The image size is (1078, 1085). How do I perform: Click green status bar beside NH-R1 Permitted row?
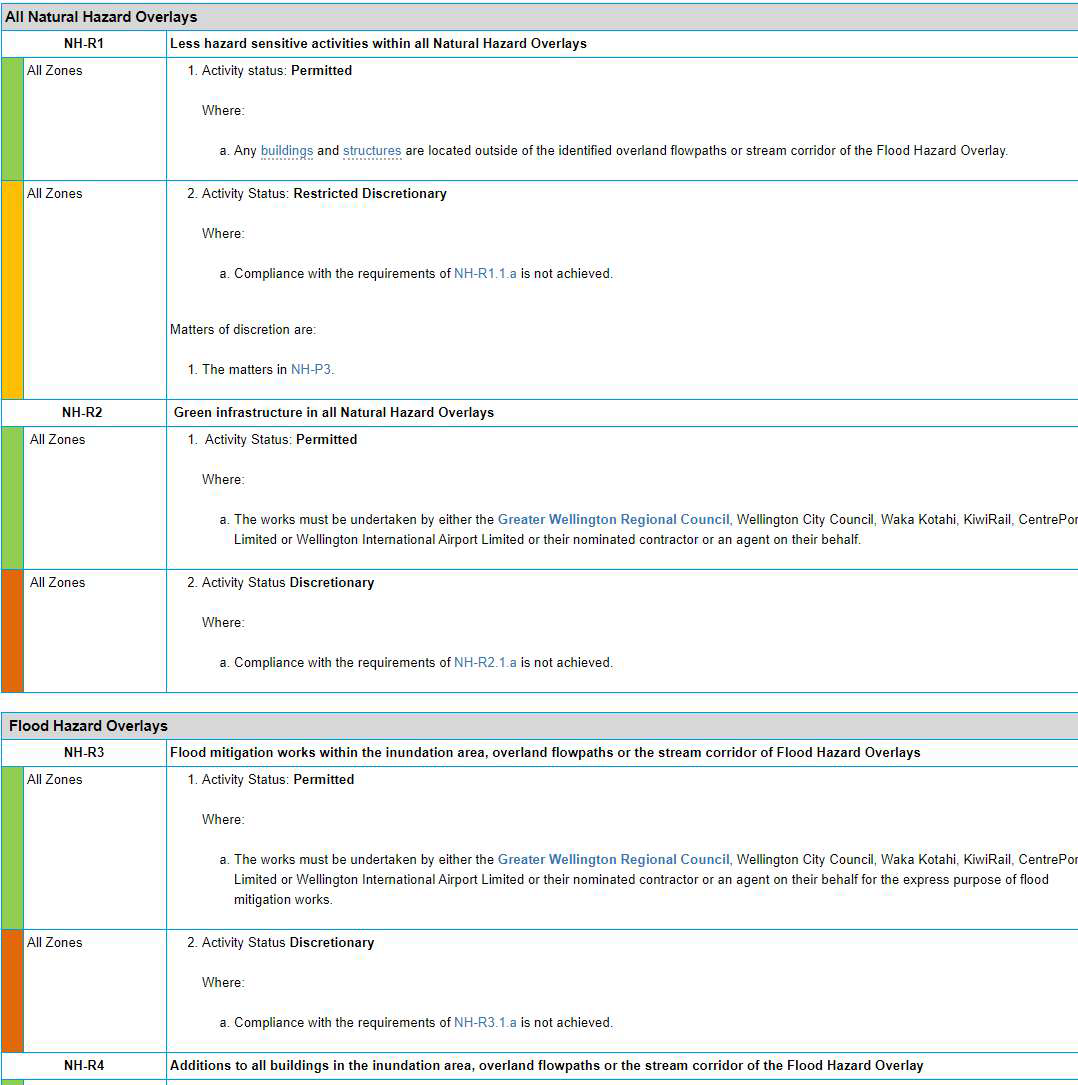pos(12,119)
